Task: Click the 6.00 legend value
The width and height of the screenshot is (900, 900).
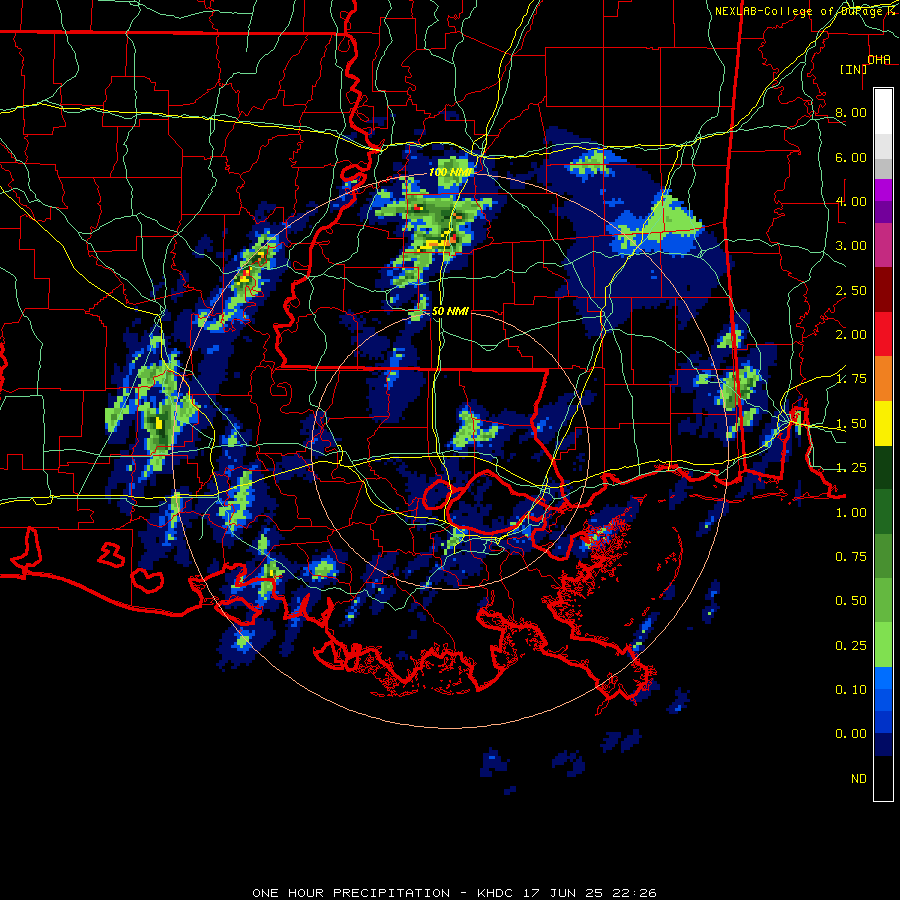Action: coord(851,157)
